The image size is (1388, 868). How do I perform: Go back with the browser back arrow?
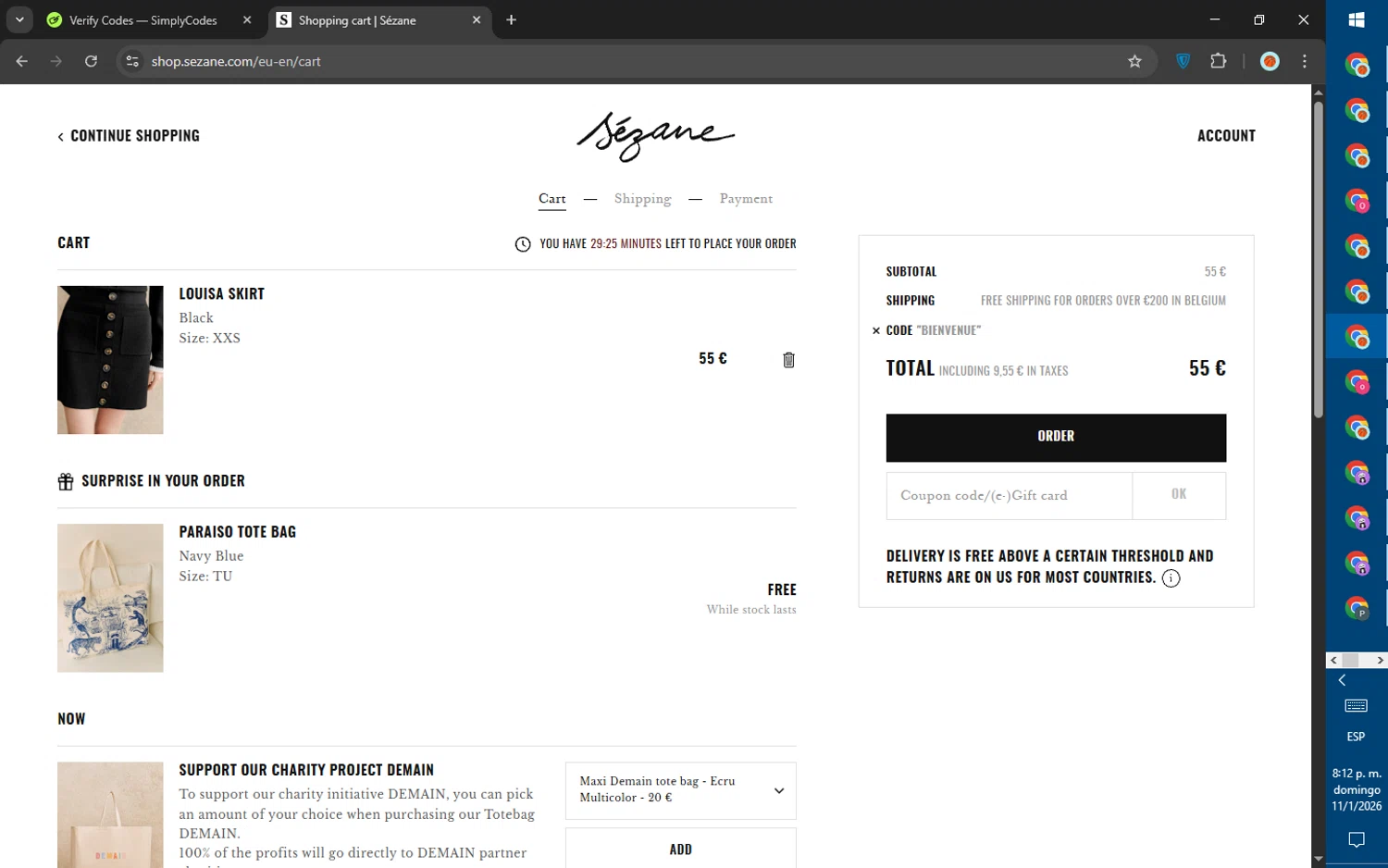(x=21, y=61)
